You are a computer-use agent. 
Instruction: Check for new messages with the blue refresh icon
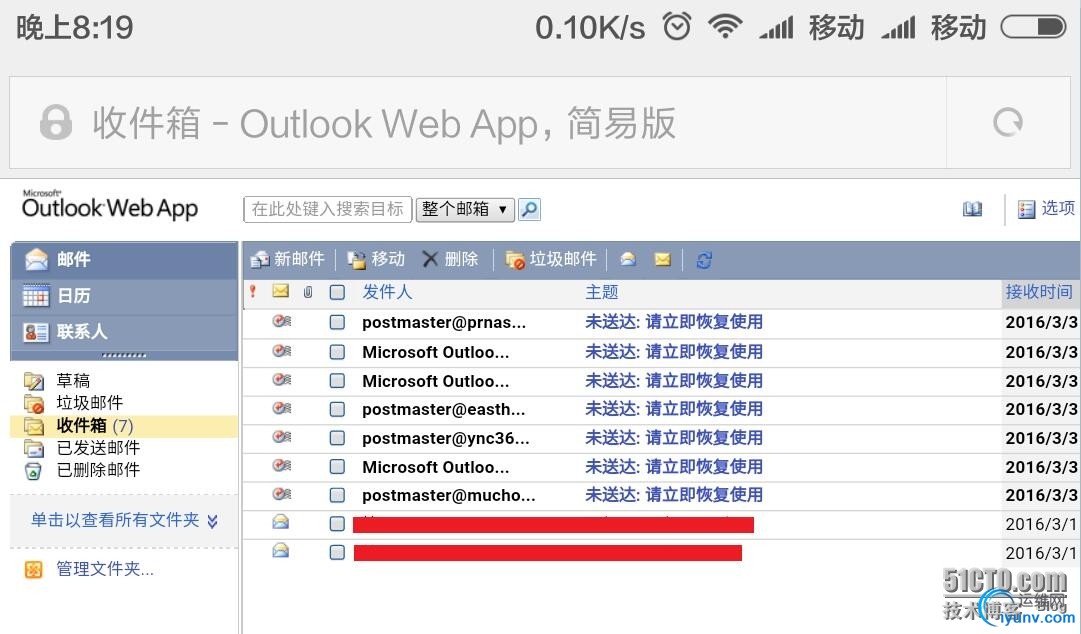[x=704, y=260]
